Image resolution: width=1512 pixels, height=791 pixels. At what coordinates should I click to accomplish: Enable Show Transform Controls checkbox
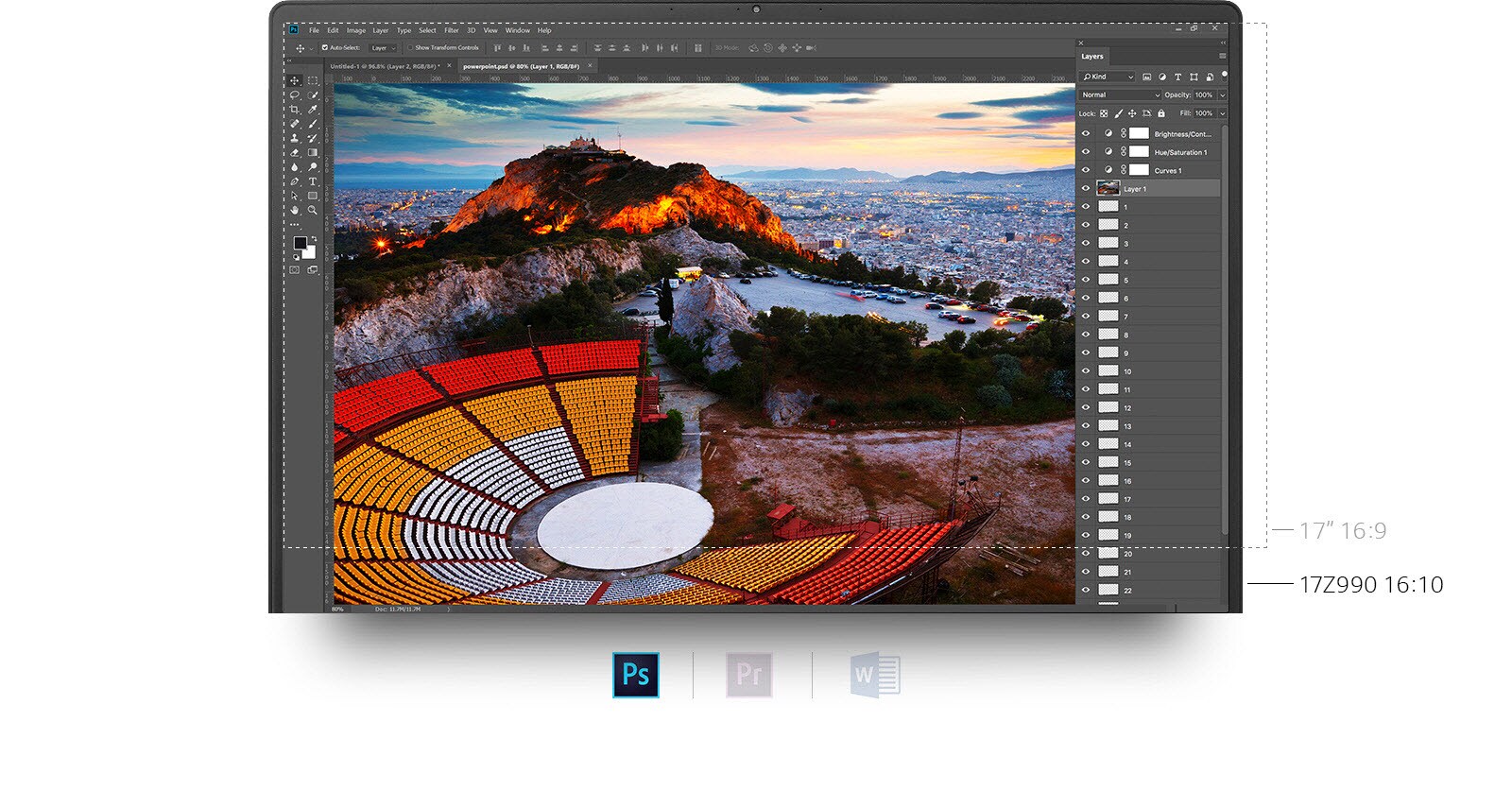410,47
